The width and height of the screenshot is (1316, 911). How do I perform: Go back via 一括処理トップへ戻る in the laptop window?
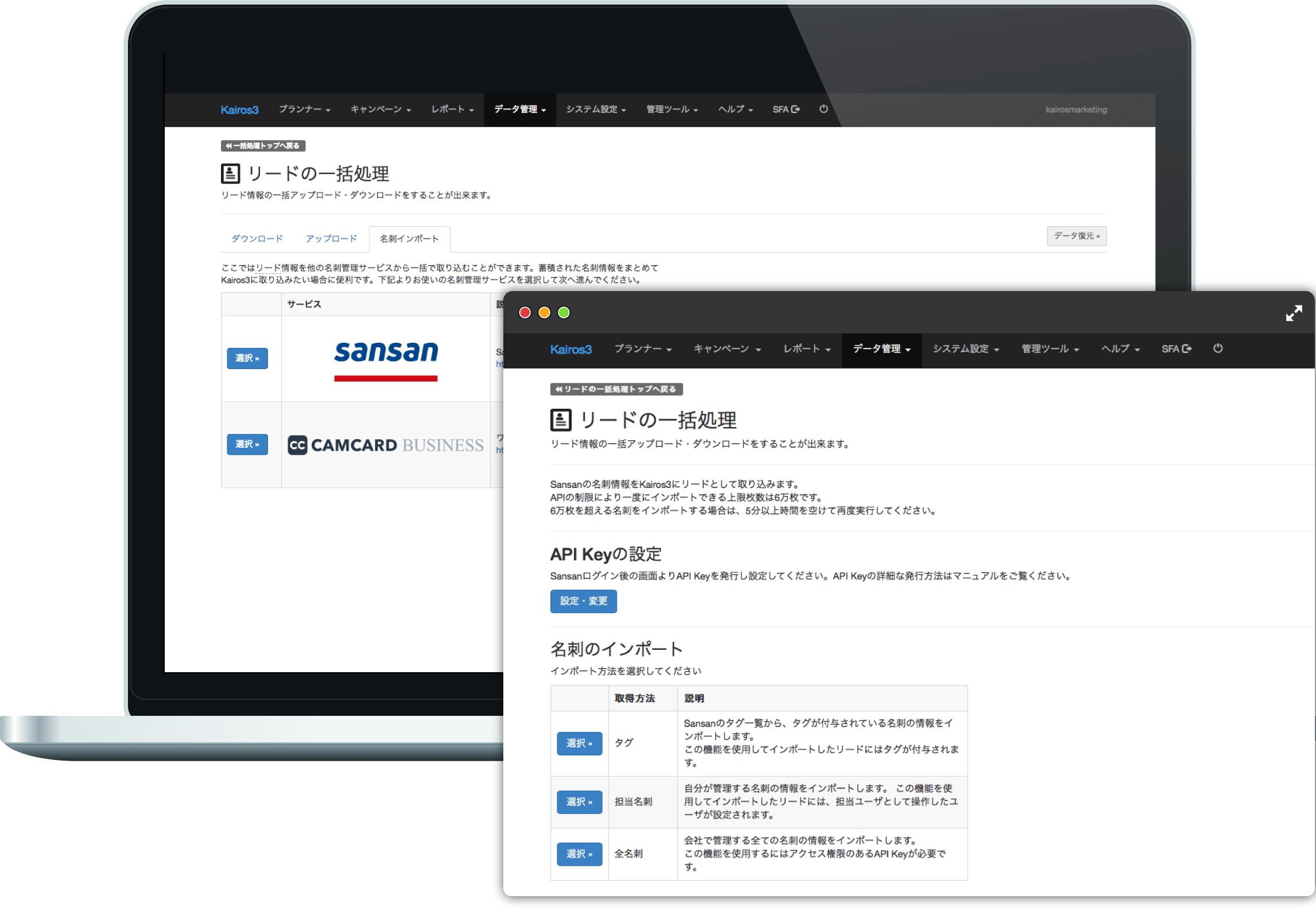[263, 146]
